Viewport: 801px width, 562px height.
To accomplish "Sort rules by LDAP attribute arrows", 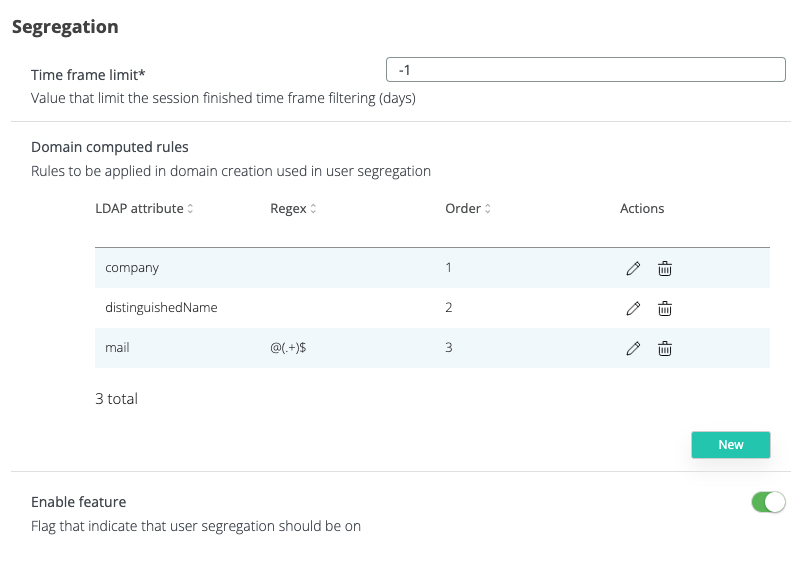I will (190, 209).
